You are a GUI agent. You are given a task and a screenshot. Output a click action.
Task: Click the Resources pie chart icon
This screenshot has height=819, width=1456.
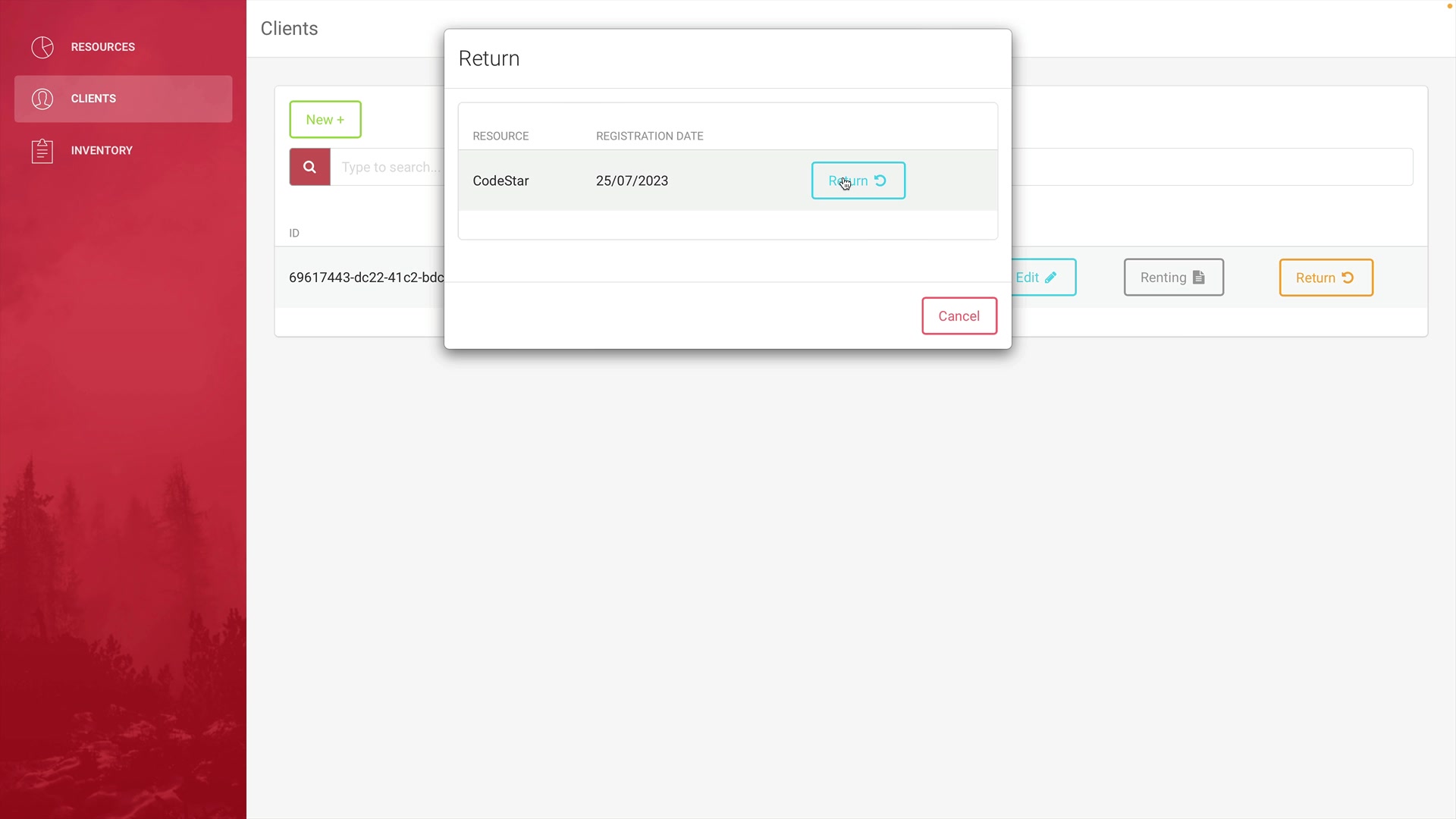42,47
